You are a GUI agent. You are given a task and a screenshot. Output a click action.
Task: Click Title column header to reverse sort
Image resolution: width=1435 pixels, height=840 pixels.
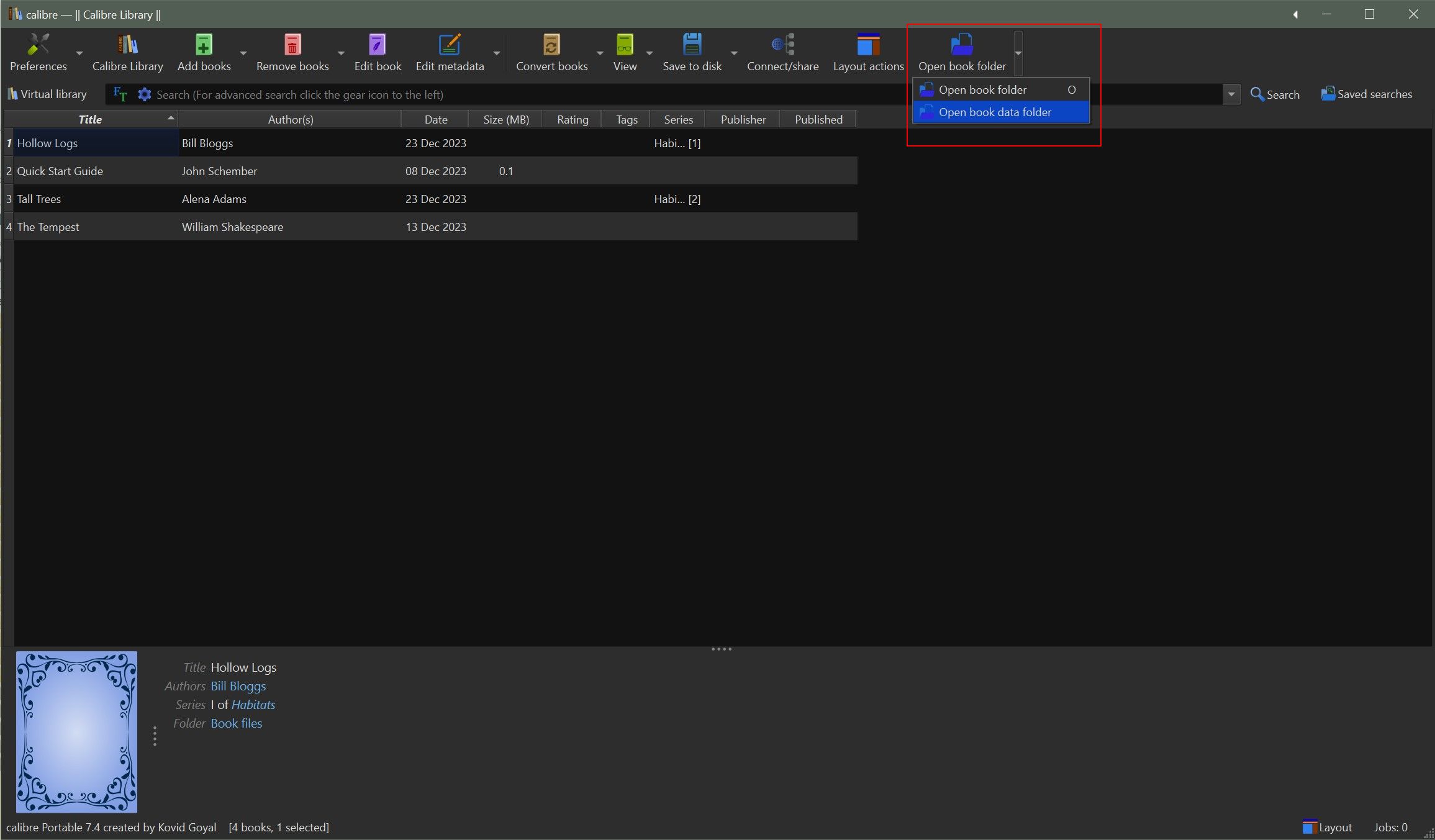pyautogui.click(x=90, y=119)
